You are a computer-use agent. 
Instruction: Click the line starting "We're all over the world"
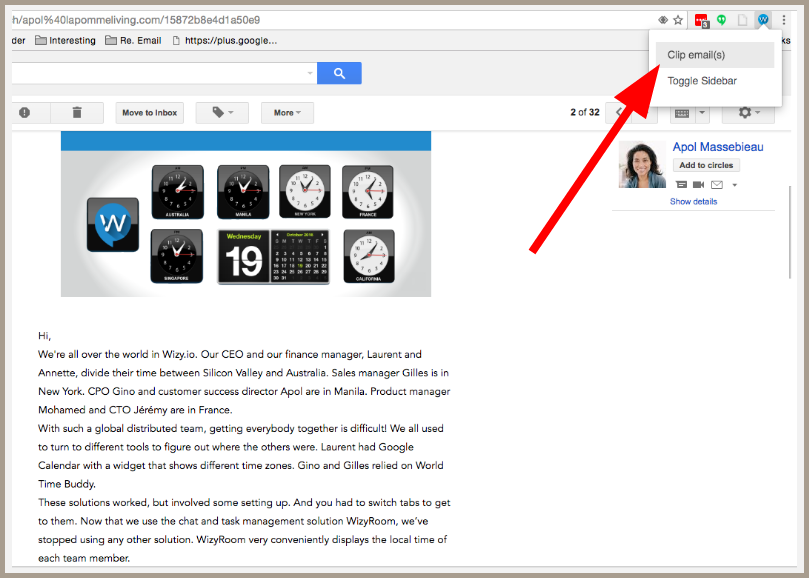point(230,355)
